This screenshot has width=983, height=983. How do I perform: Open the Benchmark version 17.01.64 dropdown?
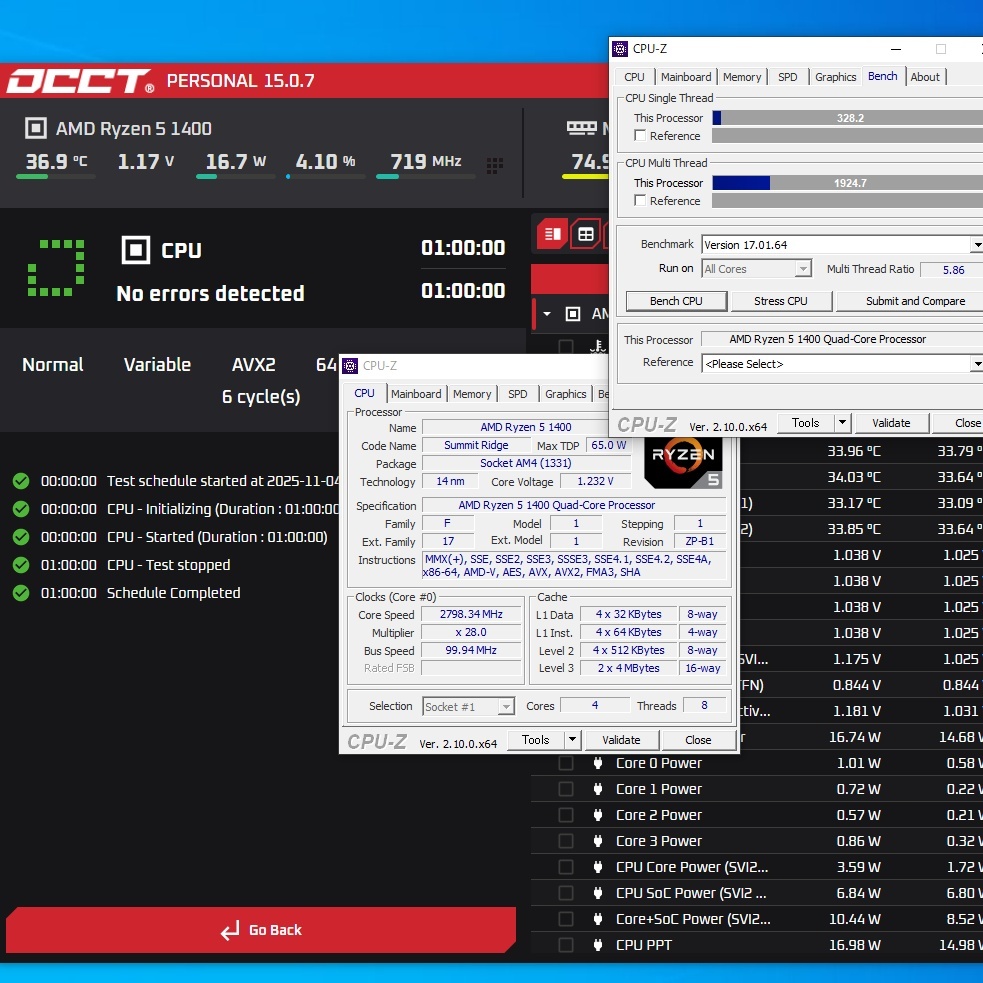(842, 244)
